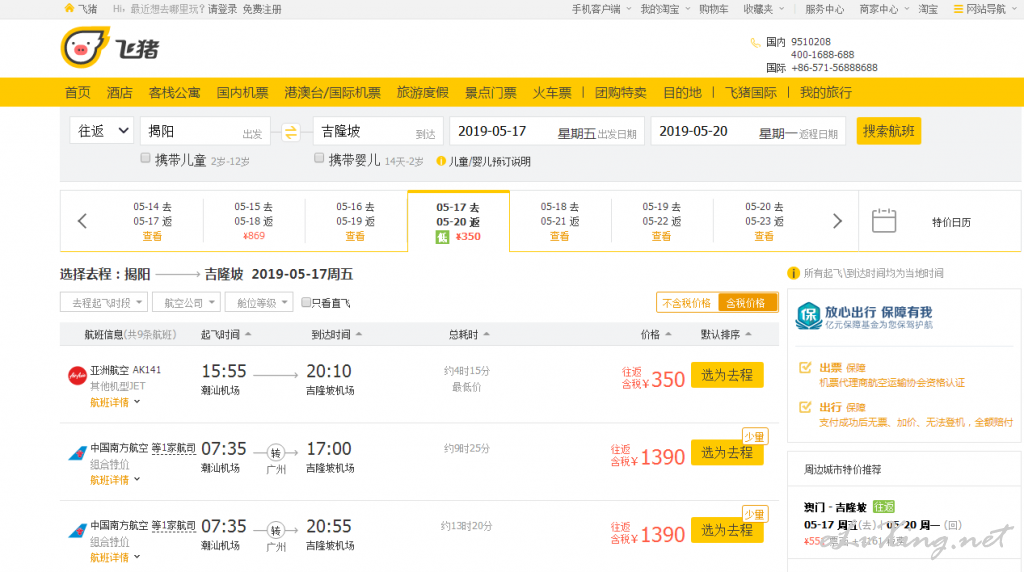Swap departure and arrival cities
The width and height of the screenshot is (1024, 572).
click(x=291, y=132)
